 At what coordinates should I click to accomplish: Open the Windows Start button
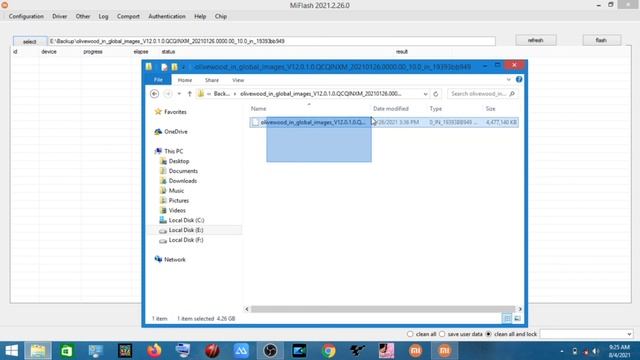coord(11,351)
